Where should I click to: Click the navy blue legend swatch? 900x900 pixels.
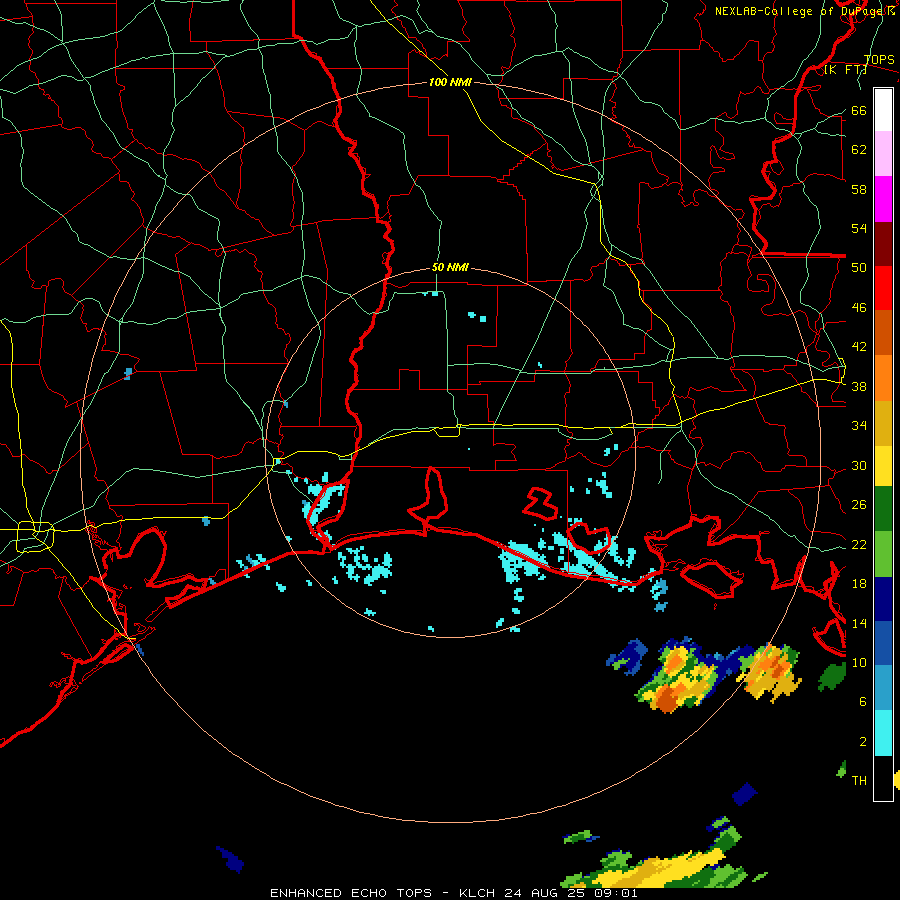883,599
